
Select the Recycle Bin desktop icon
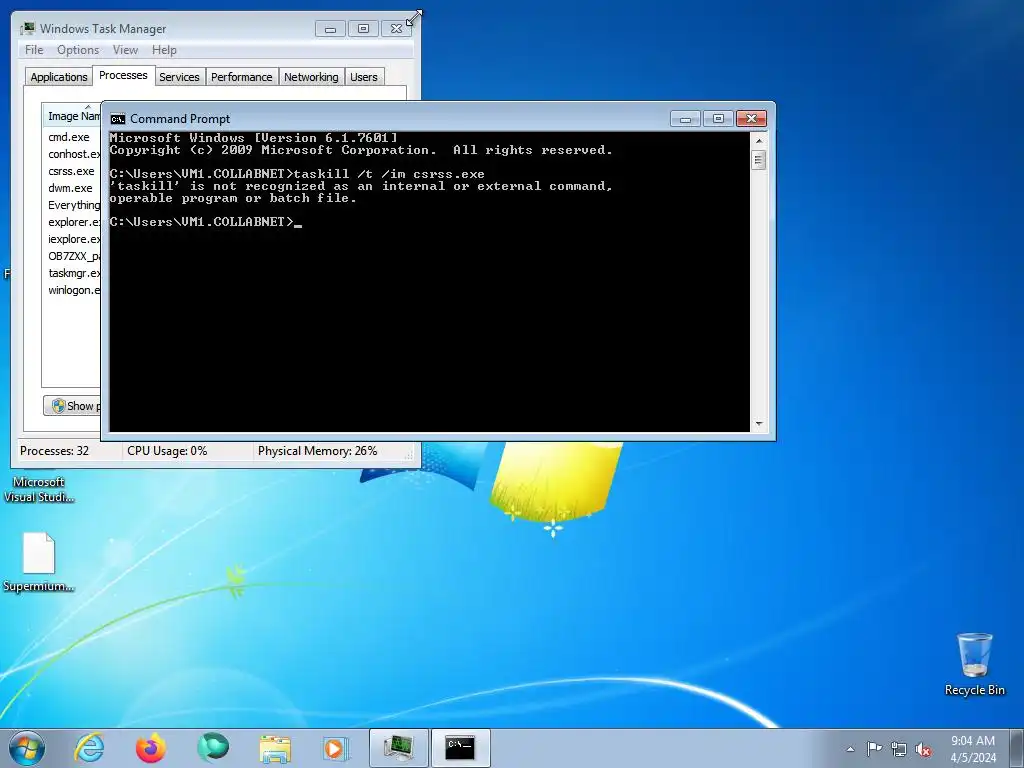click(x=974, y=664)
